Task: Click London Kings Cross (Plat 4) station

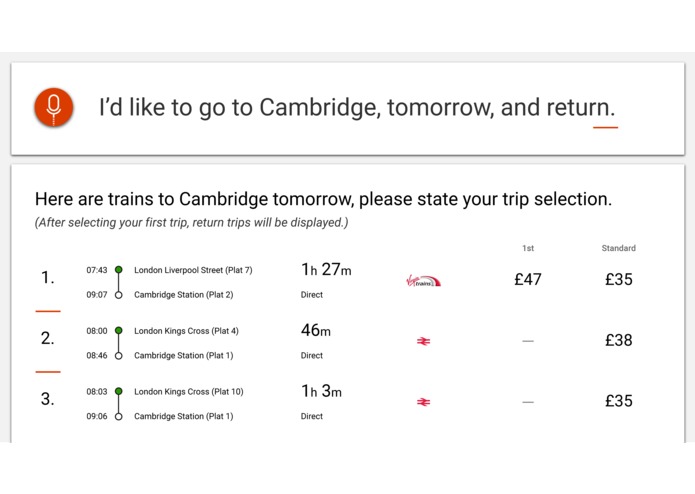Action: (186, 331)
